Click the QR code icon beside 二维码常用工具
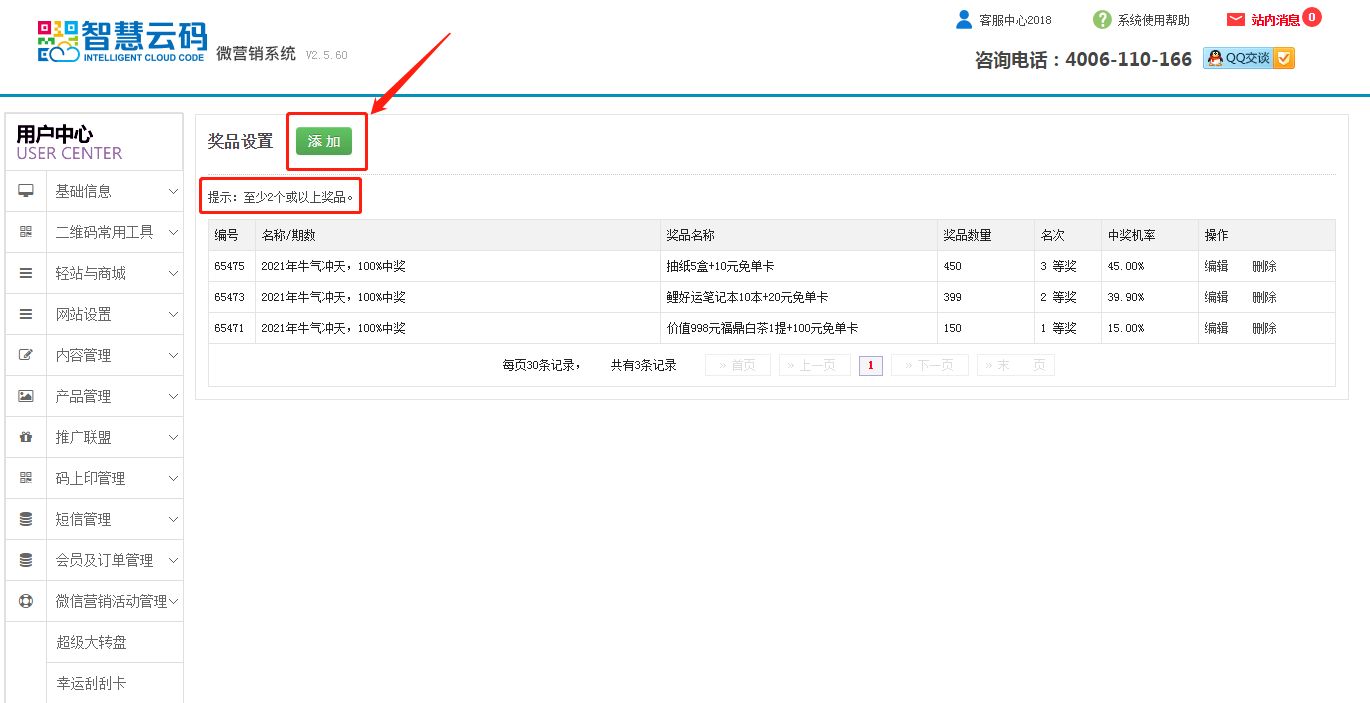Screen dimensions: 1370x703 [x=26, y=232]
